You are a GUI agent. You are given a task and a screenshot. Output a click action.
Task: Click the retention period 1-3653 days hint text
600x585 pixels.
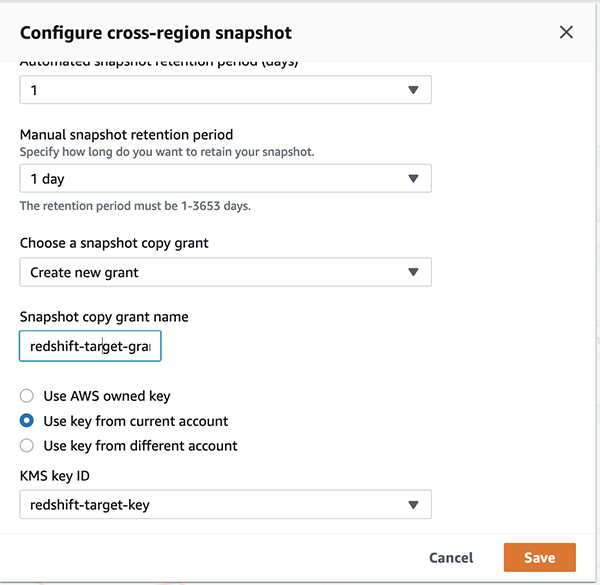(135, 207)
